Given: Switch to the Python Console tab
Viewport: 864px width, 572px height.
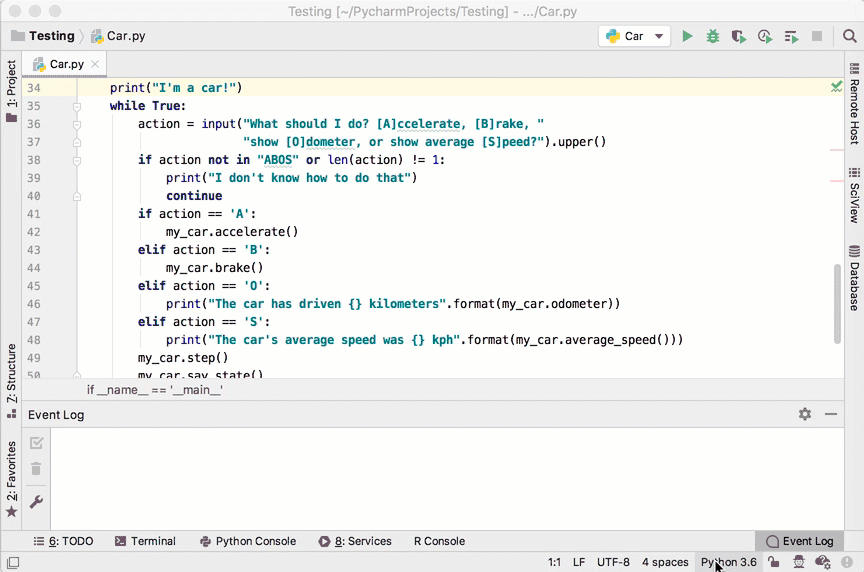Looking at the screenshot, I should [x=248, y=541].
